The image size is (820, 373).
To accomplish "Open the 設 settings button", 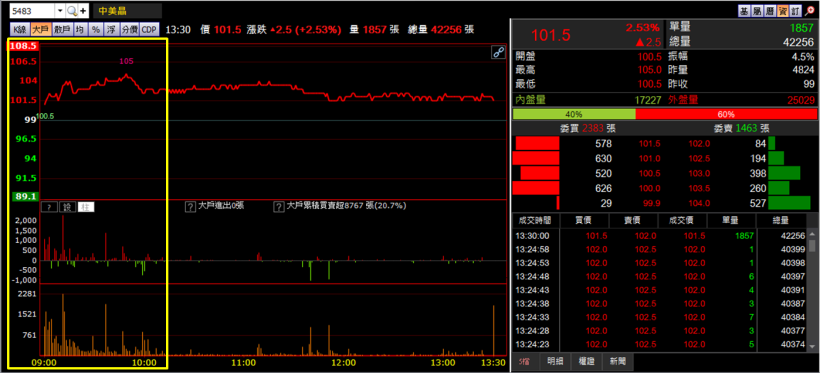I will [67, 207].
